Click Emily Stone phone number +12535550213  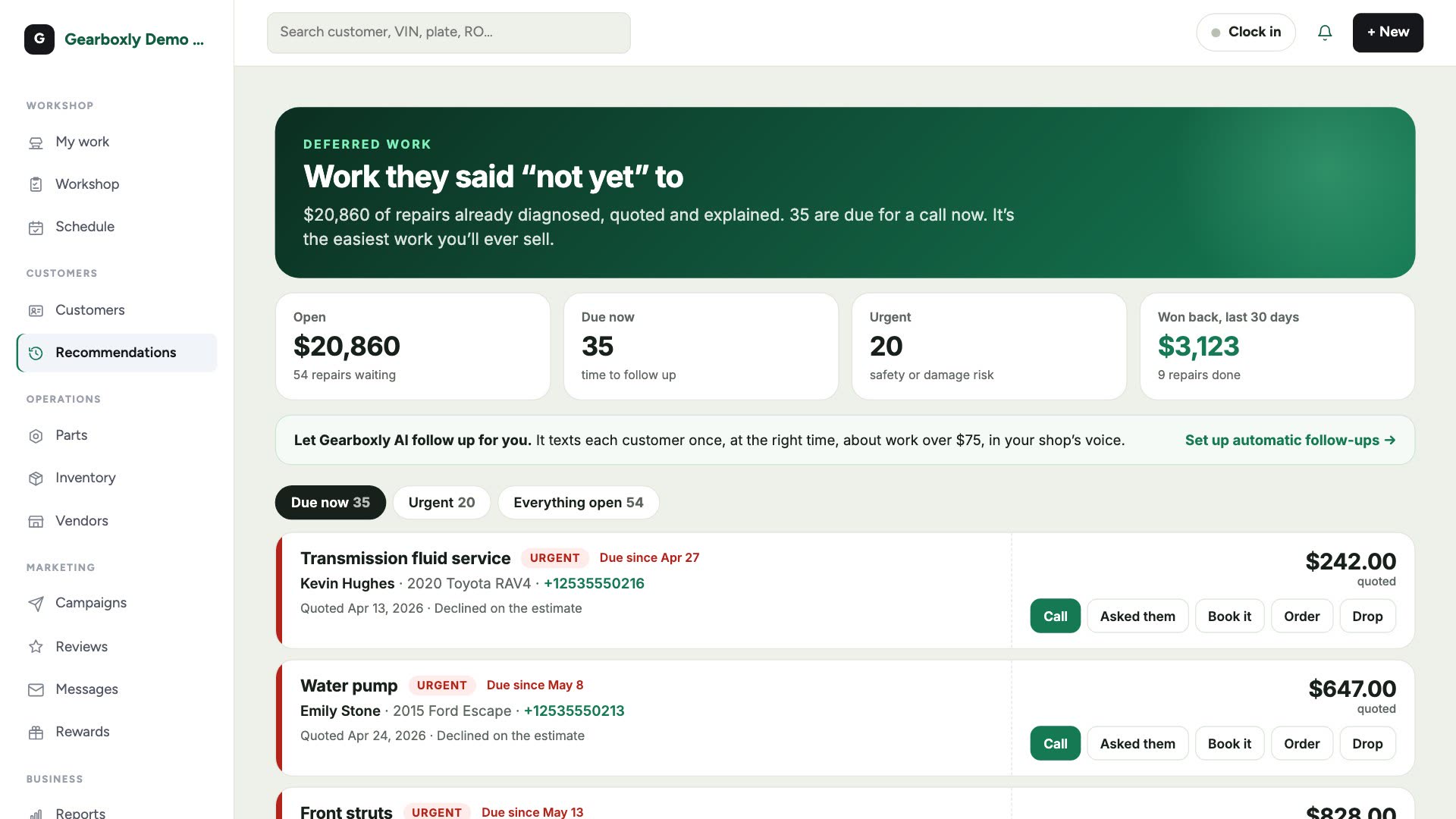click(x=574, y=711)
